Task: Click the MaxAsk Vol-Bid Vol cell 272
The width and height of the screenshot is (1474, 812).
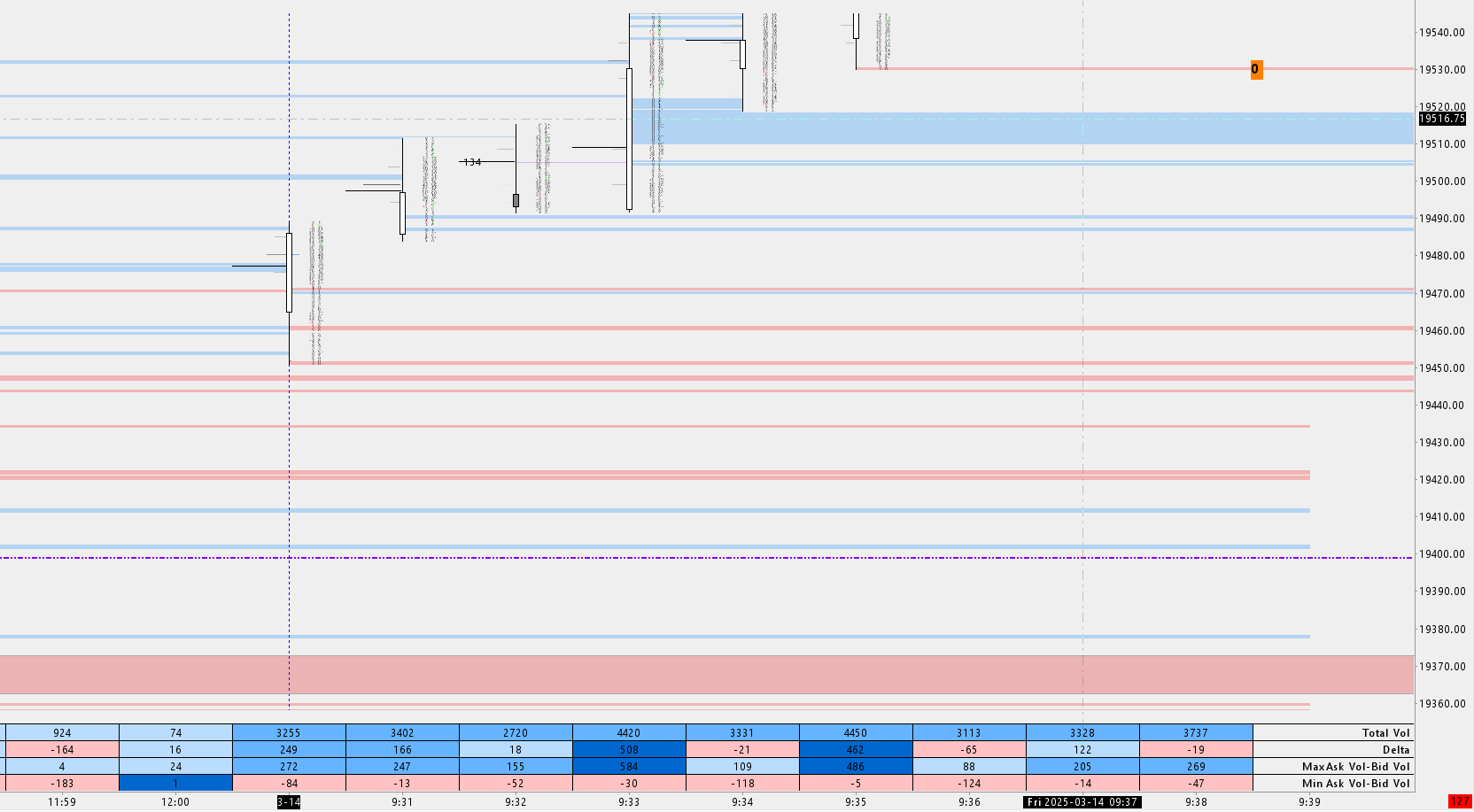Action: coord(289,766)
